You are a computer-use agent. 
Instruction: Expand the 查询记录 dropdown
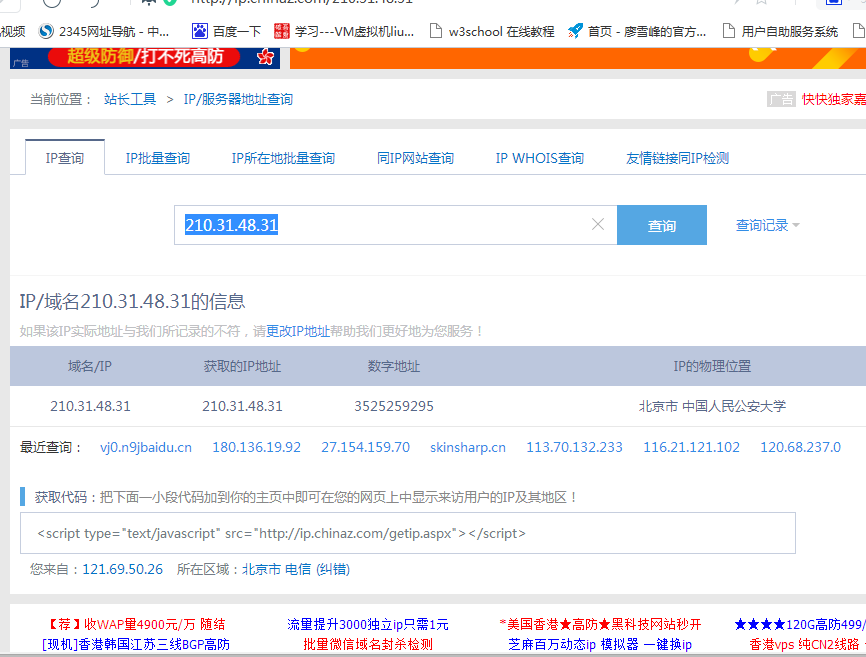(767, 225)
